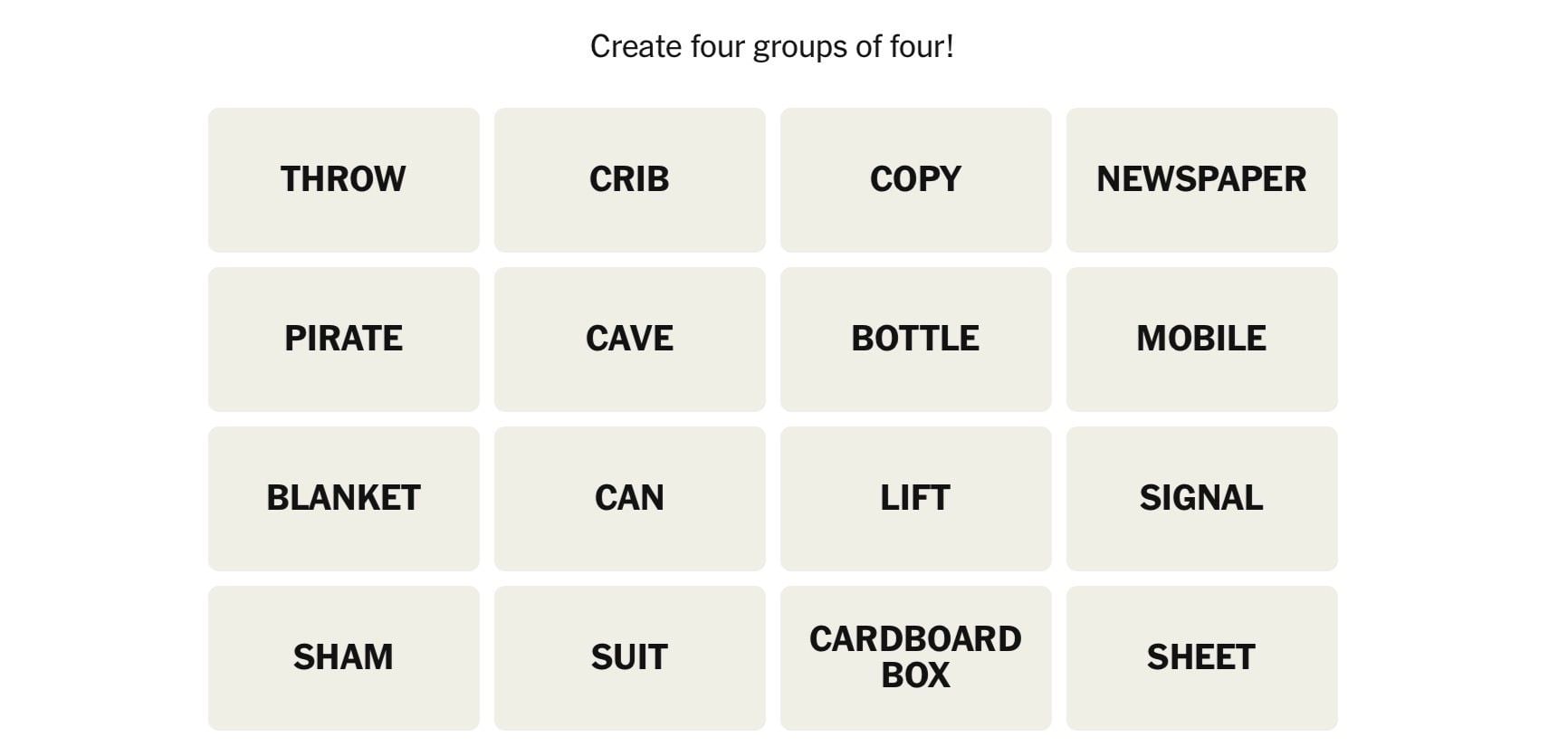Pick the CRIB word tile
The width and height of the screenshot is (1568, 747).
[629, 179]
